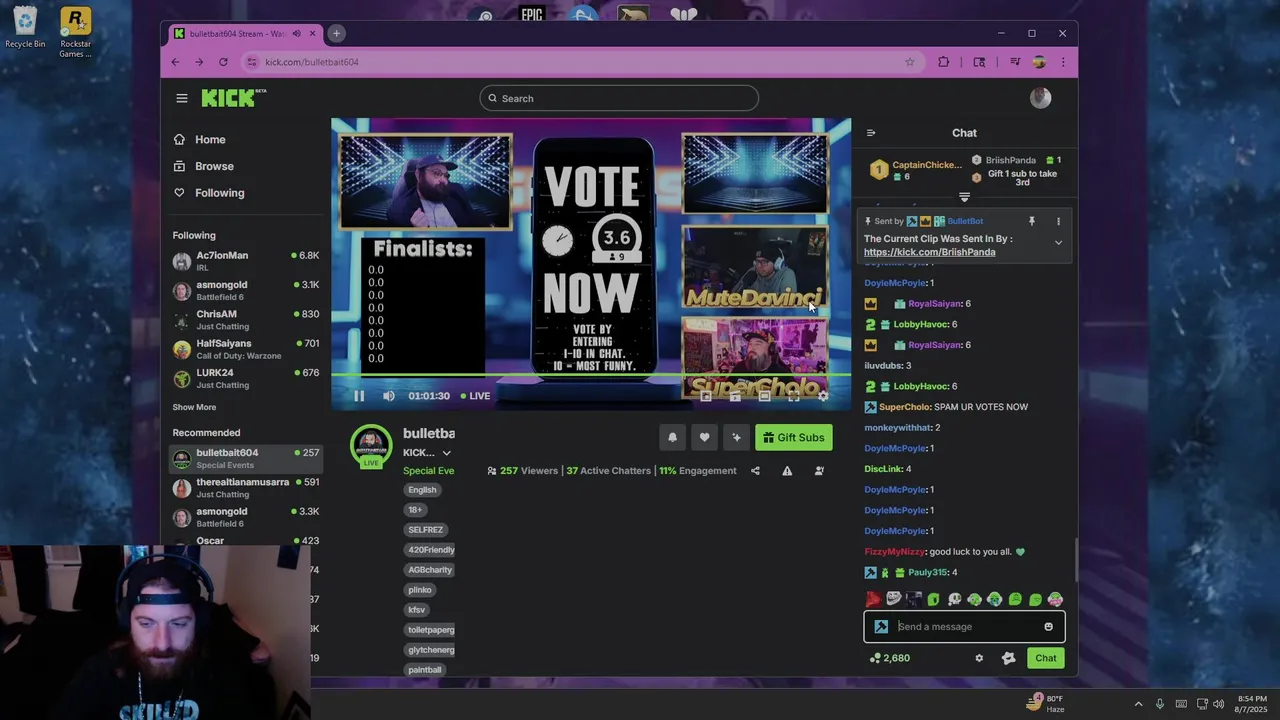Open the emoji picker in chat input
The width and height of the screenshot is (1280, 720).
tap(1048, 627)
